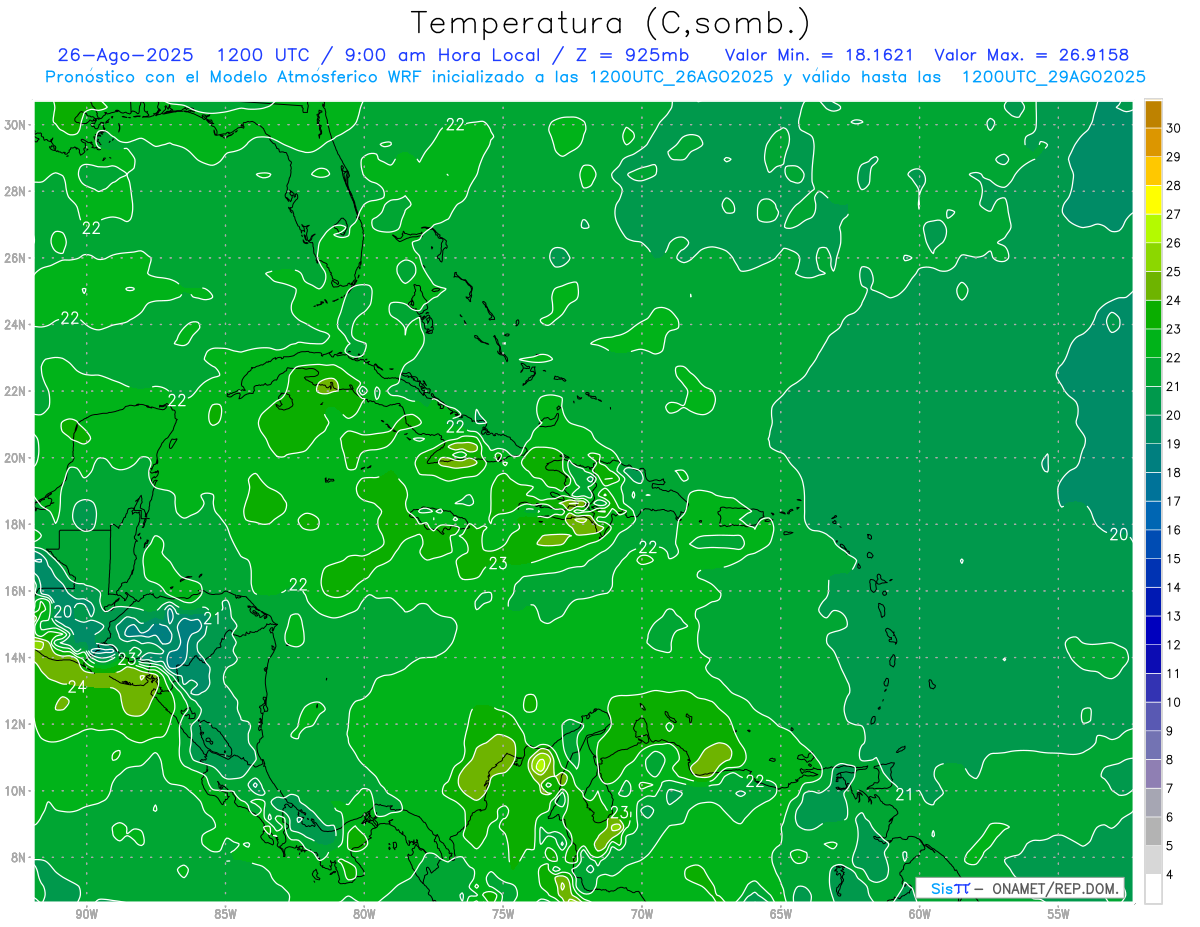Click the legend scale label "18"
This screenshot has height=927, width=1200.
tap(1174, 473)
